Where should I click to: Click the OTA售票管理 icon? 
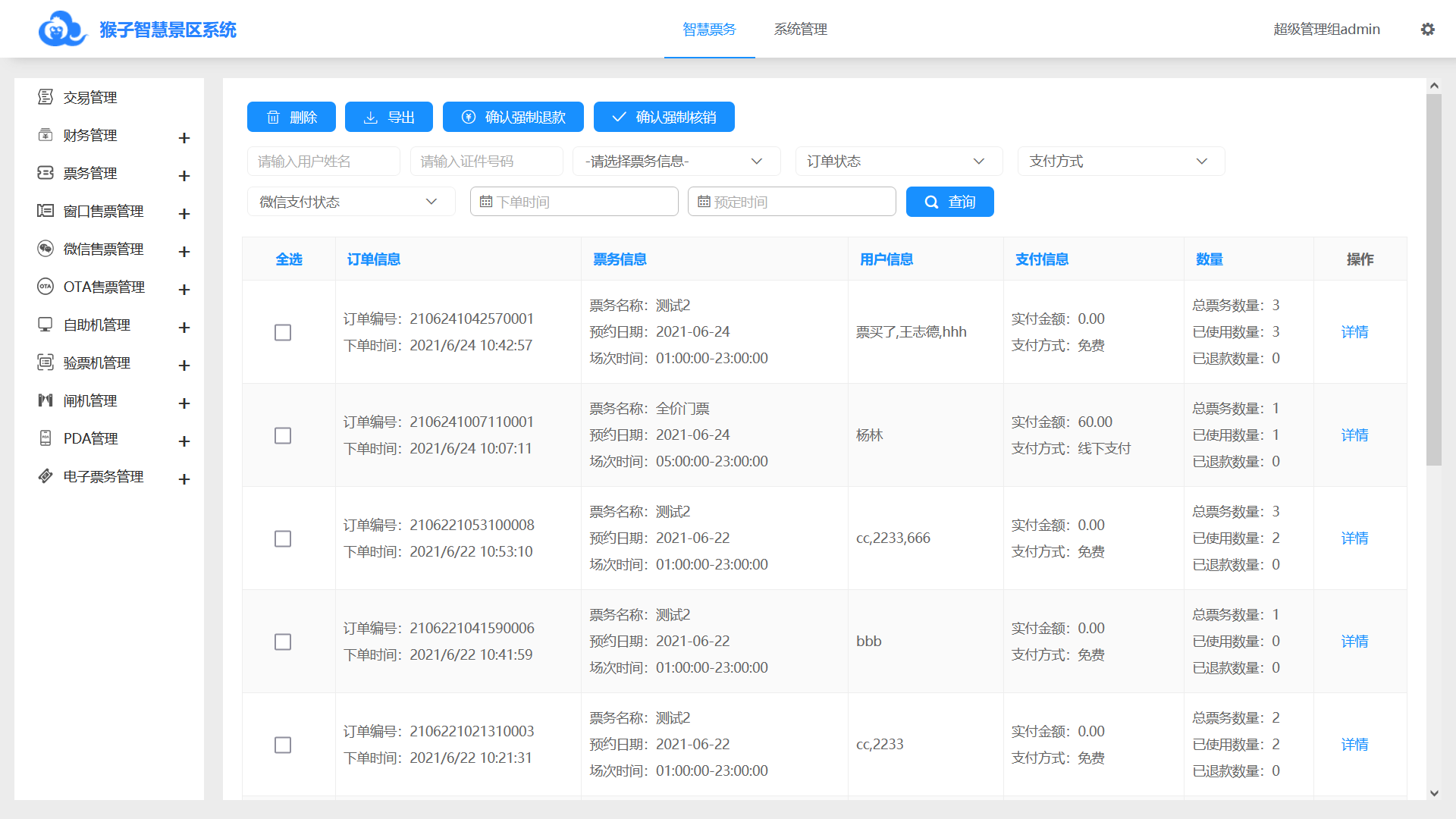pyautogui.click(x=45, y=287)
